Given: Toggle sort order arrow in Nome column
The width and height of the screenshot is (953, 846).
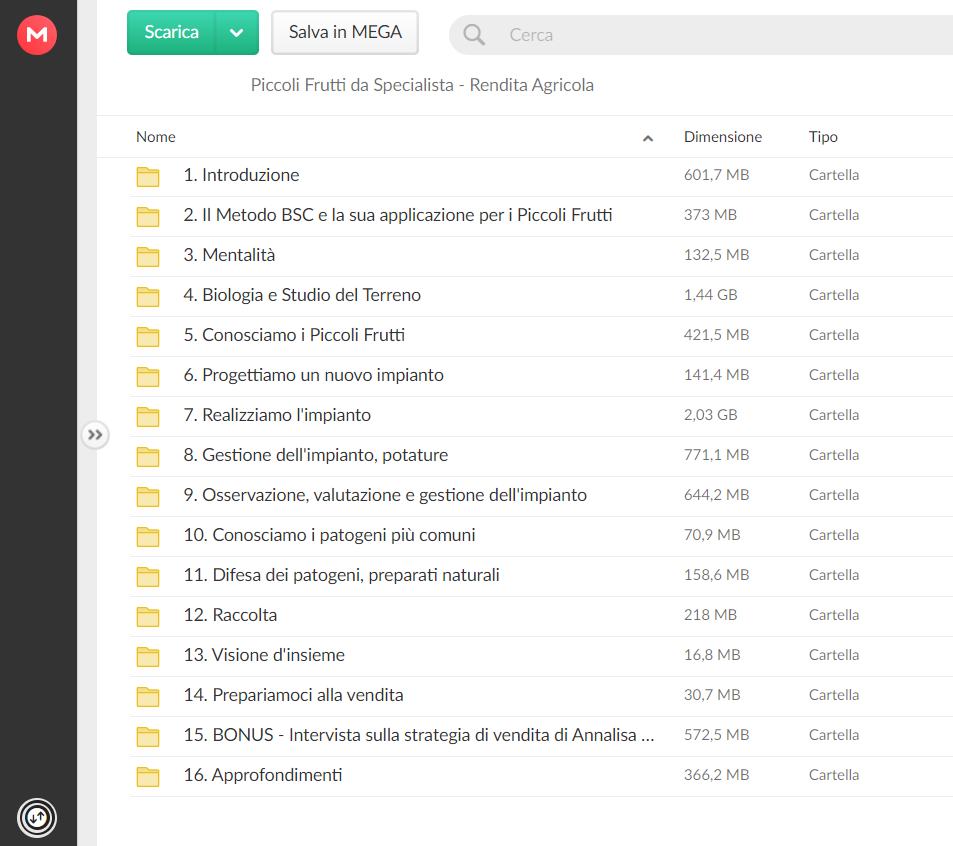Looking at the screenshot, I should pyautogui.click(x=648, y=138).
